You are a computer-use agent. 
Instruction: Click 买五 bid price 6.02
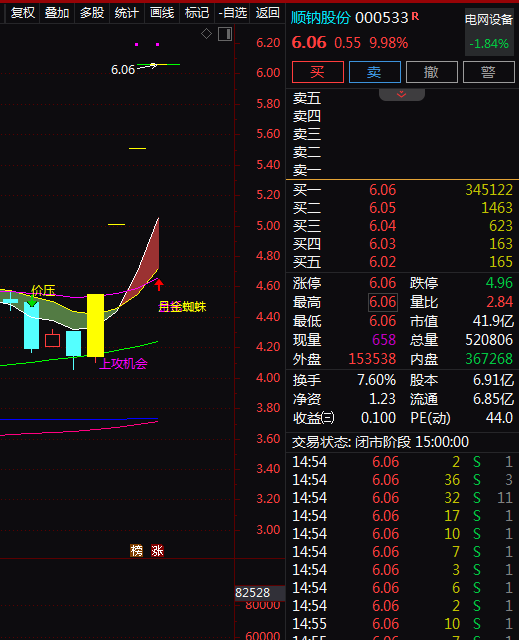click(382, 262)
